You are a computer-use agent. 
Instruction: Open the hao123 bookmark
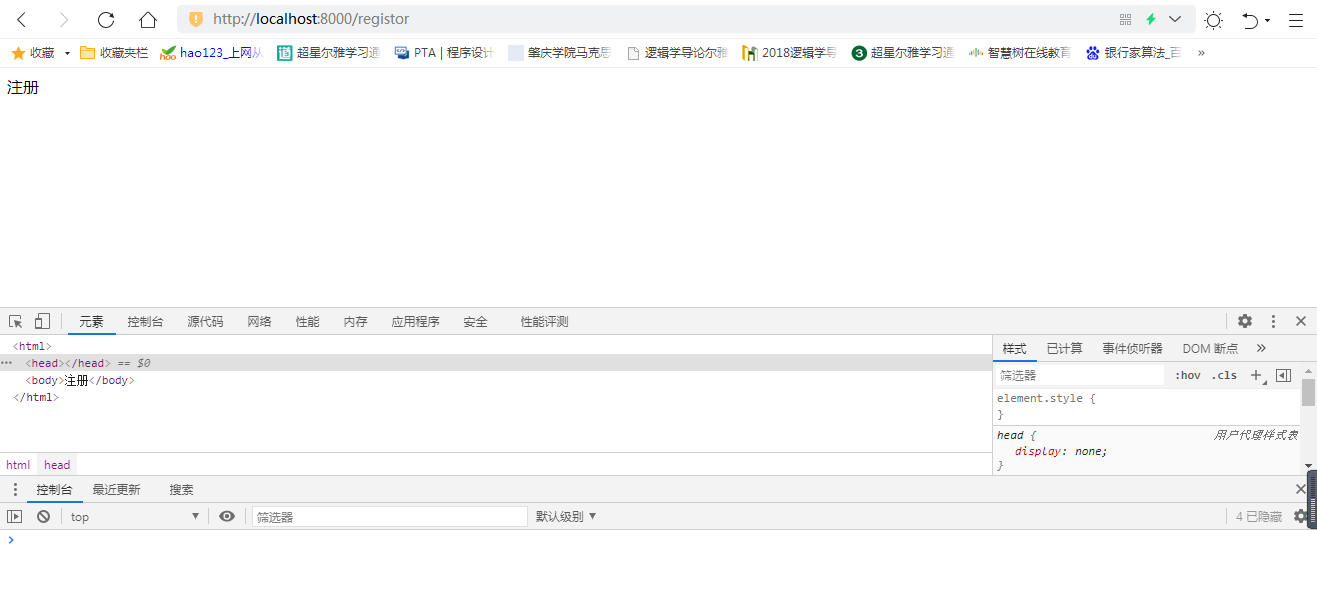[x=211, y=53]
